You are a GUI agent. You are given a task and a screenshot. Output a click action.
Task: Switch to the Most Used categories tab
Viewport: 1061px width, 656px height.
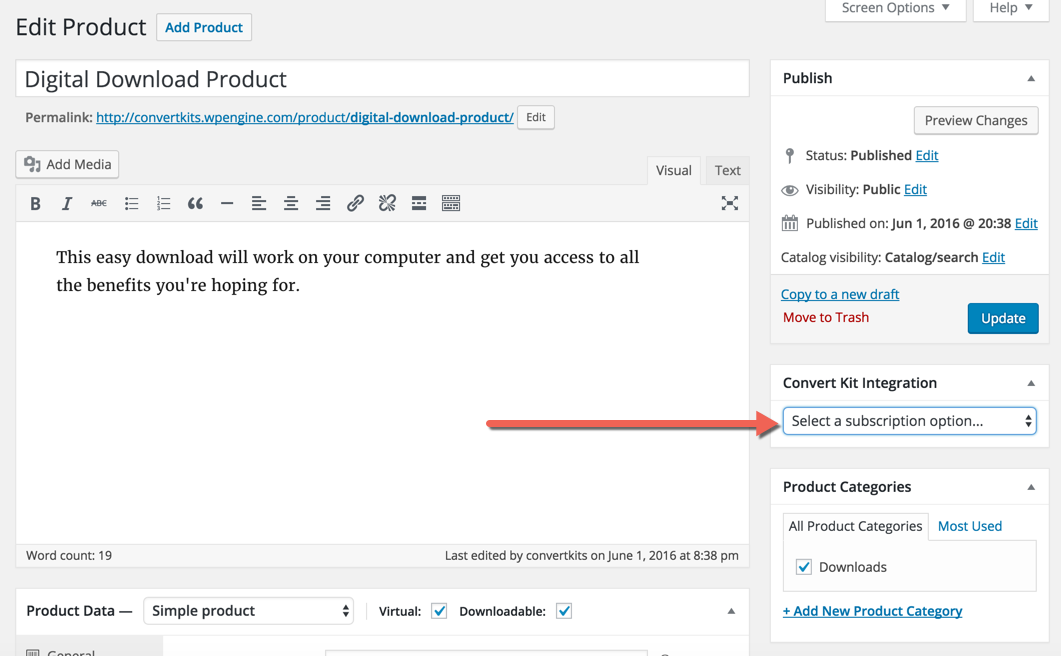click(969, 526)
